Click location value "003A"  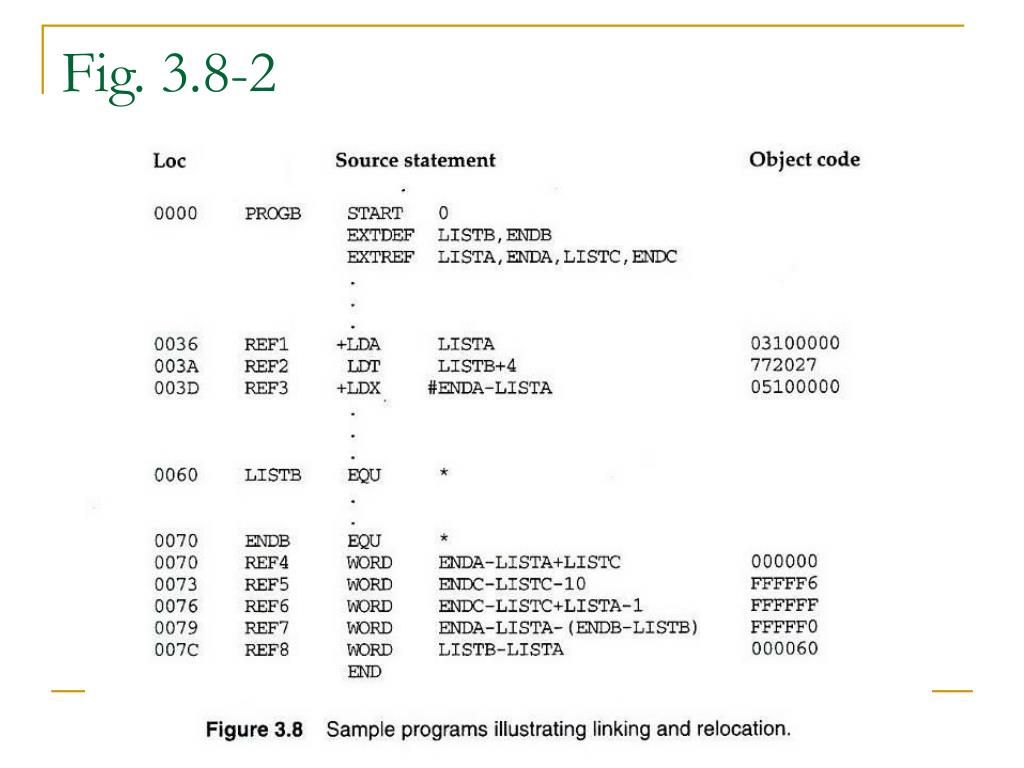tap(176, 366)
